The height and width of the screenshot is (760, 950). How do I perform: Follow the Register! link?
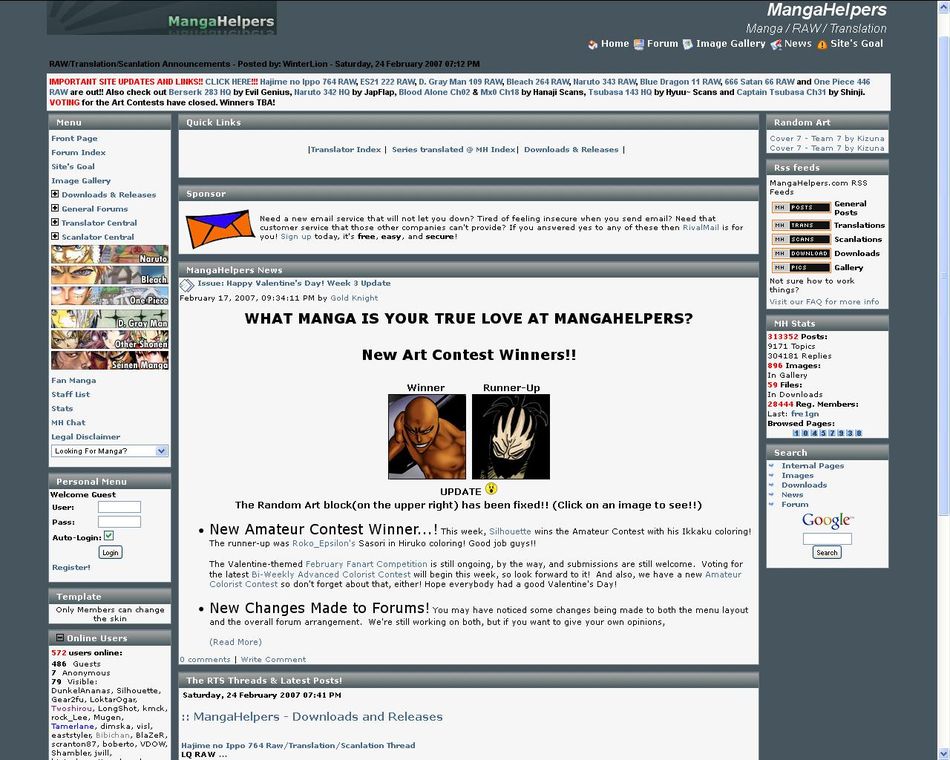coord(71,567)
